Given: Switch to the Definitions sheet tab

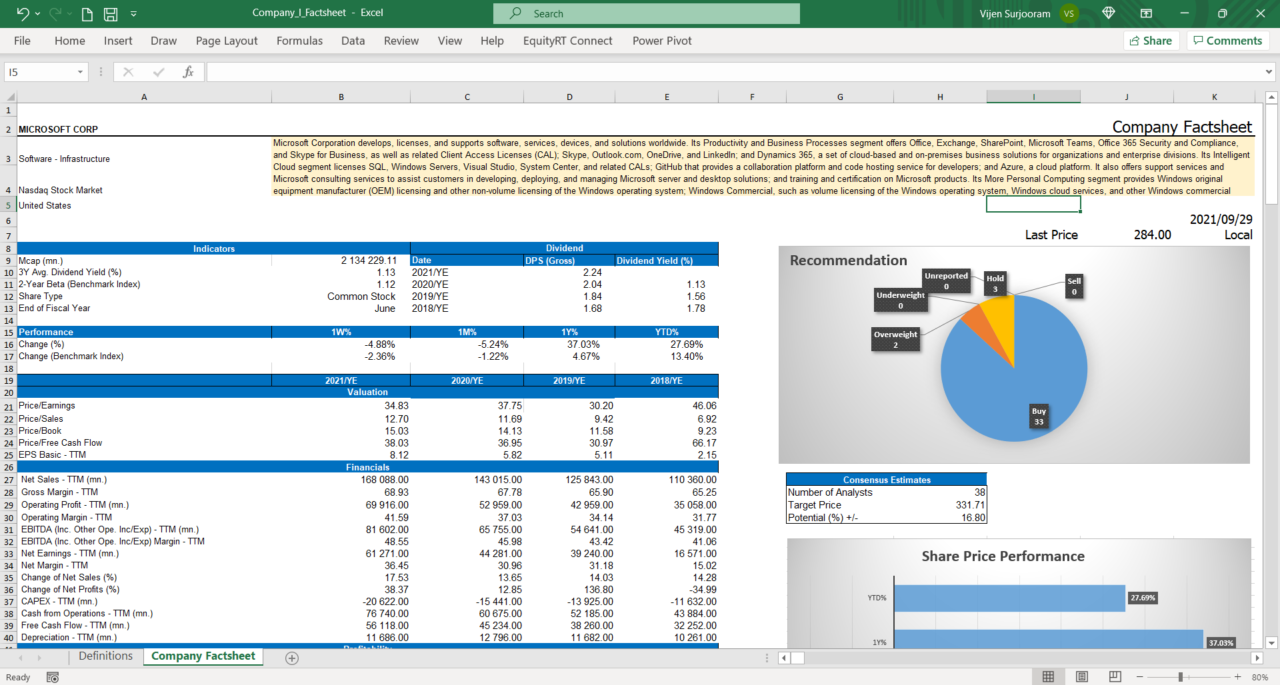Looking at the screenshot, I should 104,656.
